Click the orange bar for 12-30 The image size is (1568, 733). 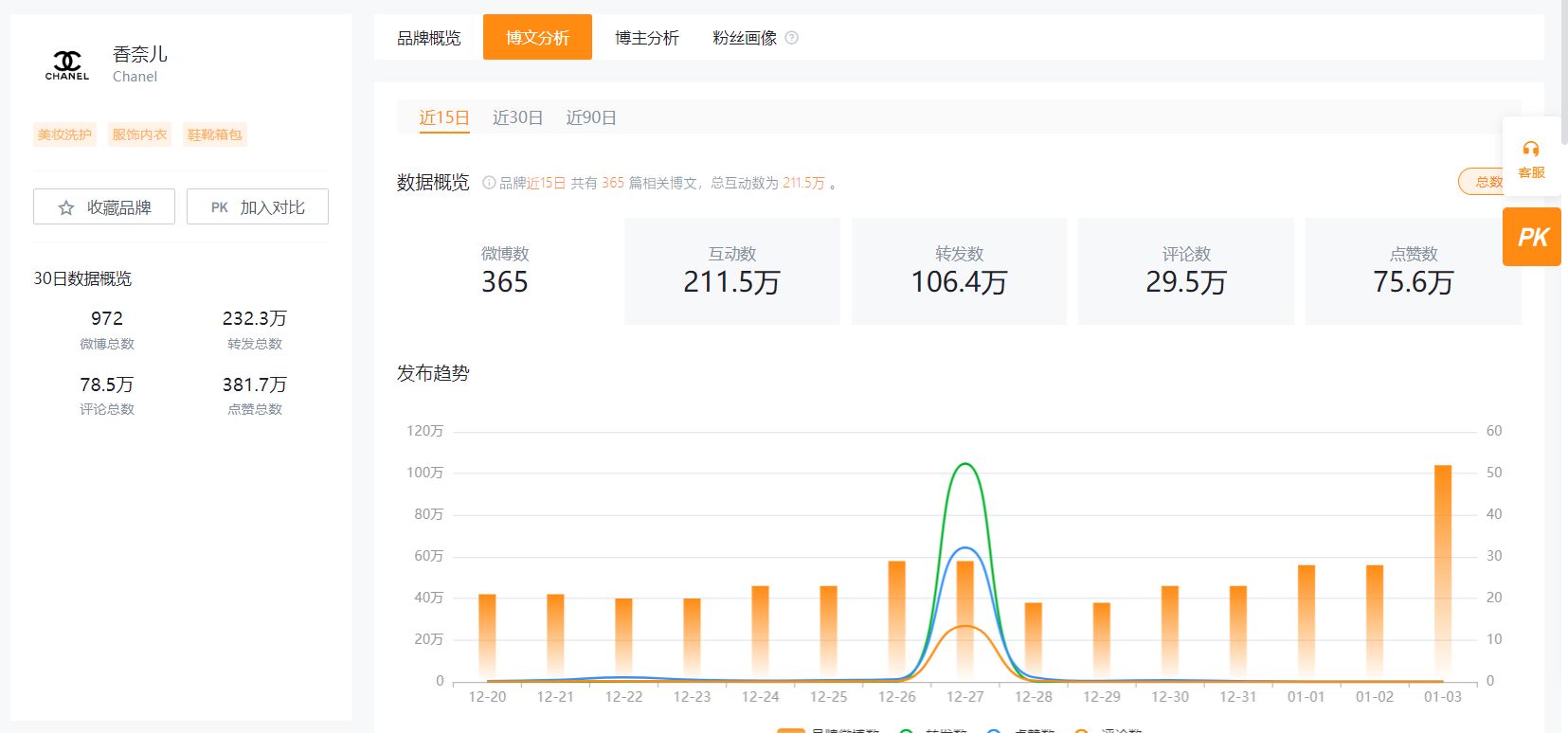point(1170,634)
